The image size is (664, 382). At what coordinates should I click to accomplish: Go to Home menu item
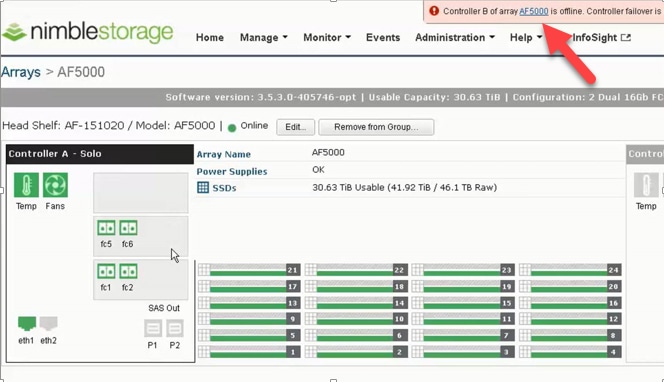(x=210, y=38)
